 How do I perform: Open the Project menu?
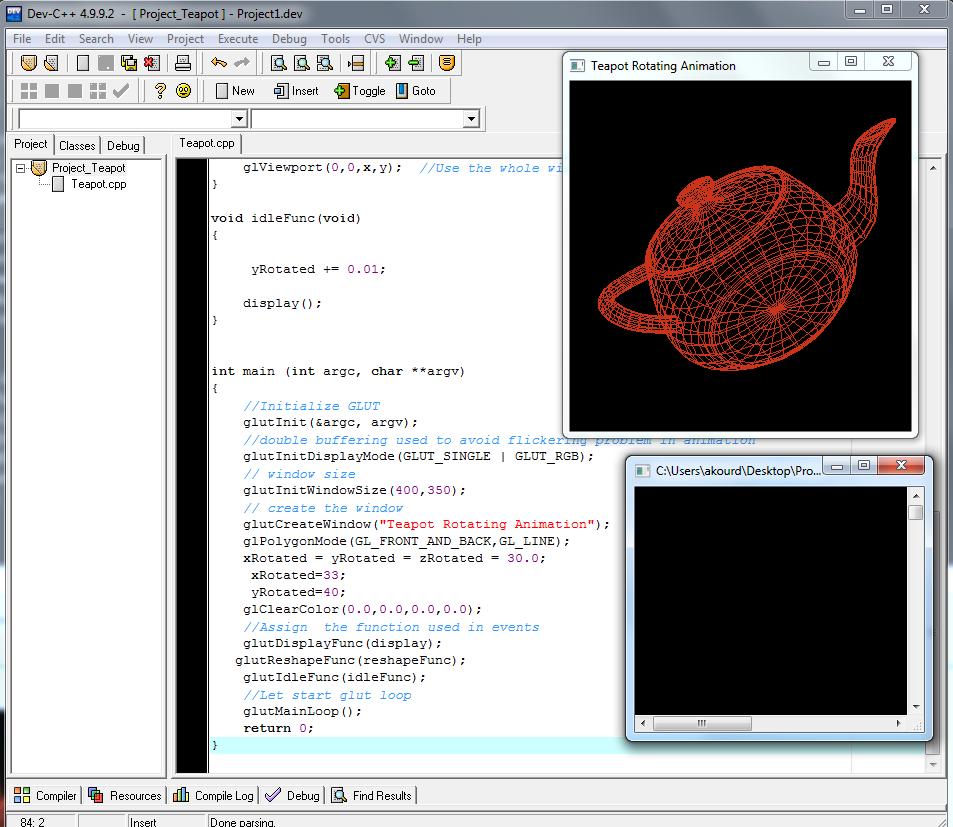tap(185, 38)
